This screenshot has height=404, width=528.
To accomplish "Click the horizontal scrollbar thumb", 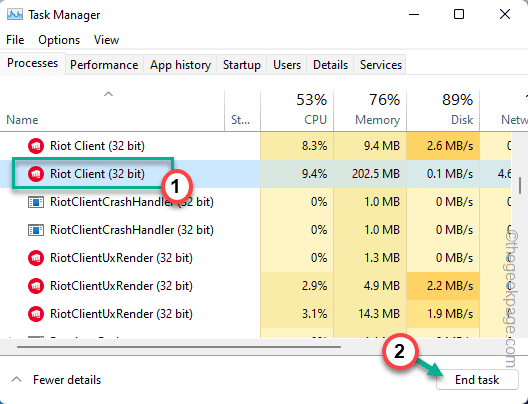I will [179, 346].
